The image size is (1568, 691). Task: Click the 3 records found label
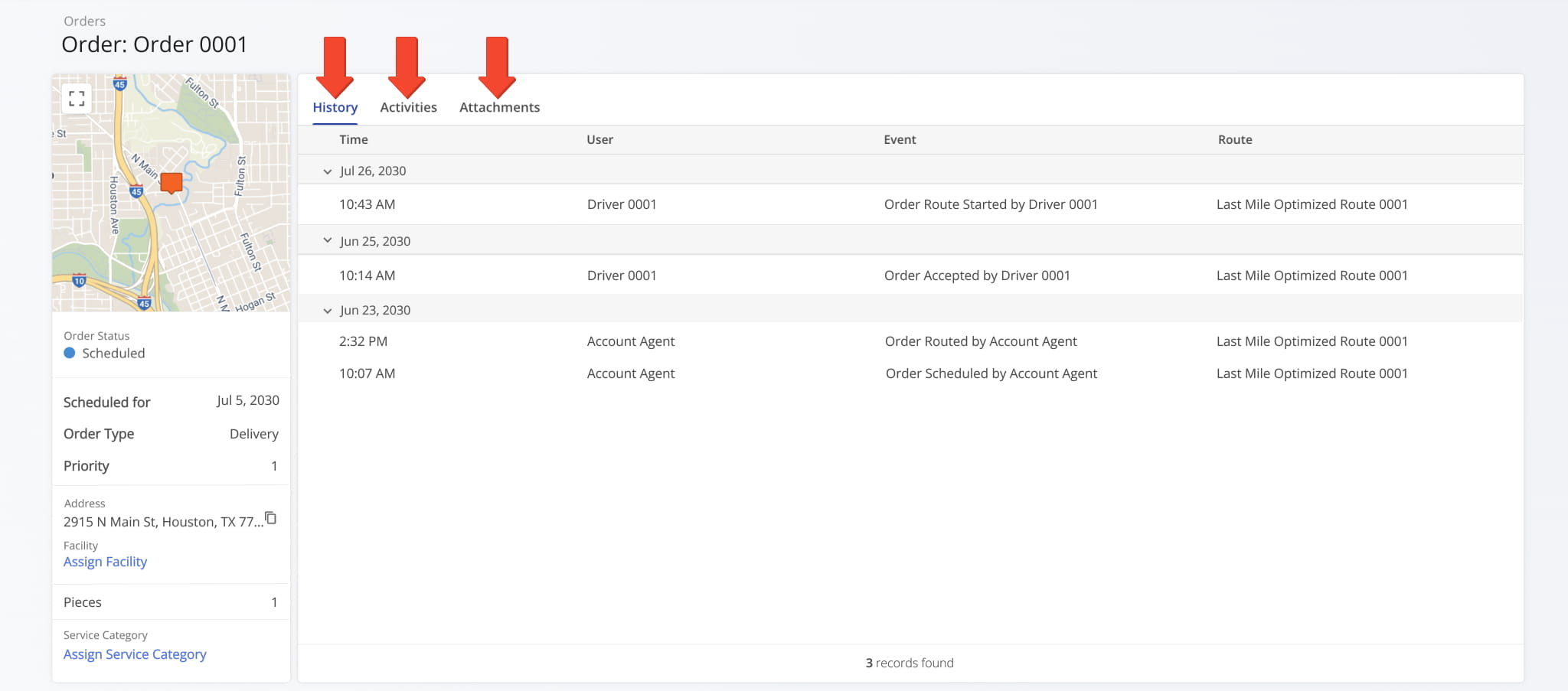click(x=908, y=663)
